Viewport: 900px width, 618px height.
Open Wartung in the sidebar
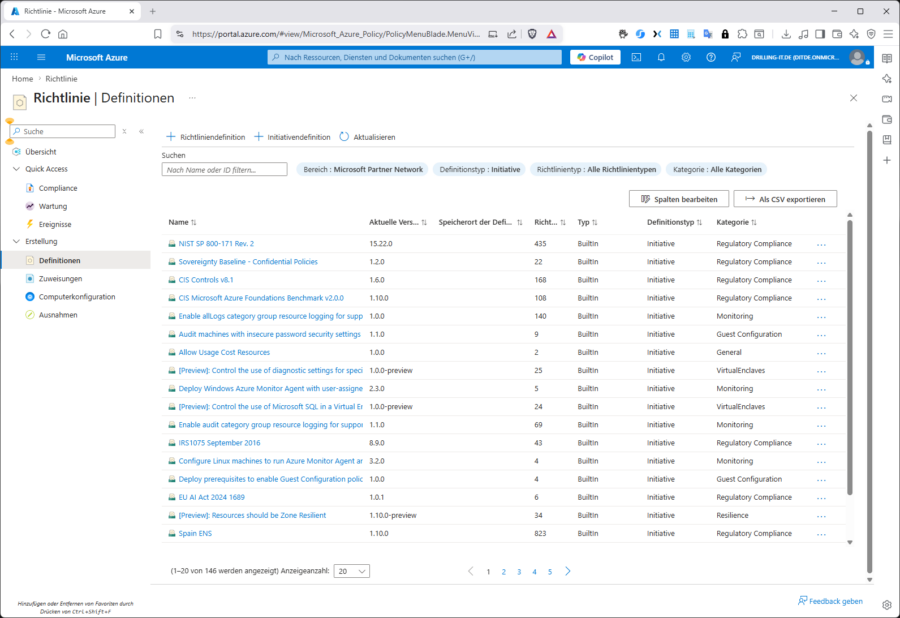click(52, 206)
